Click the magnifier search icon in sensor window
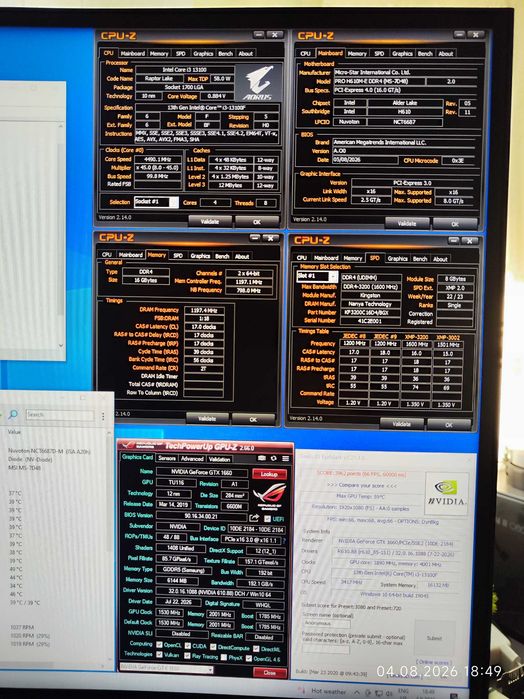Image resolution: width=524 pixels, height=699 pixels. click(13, 415)
